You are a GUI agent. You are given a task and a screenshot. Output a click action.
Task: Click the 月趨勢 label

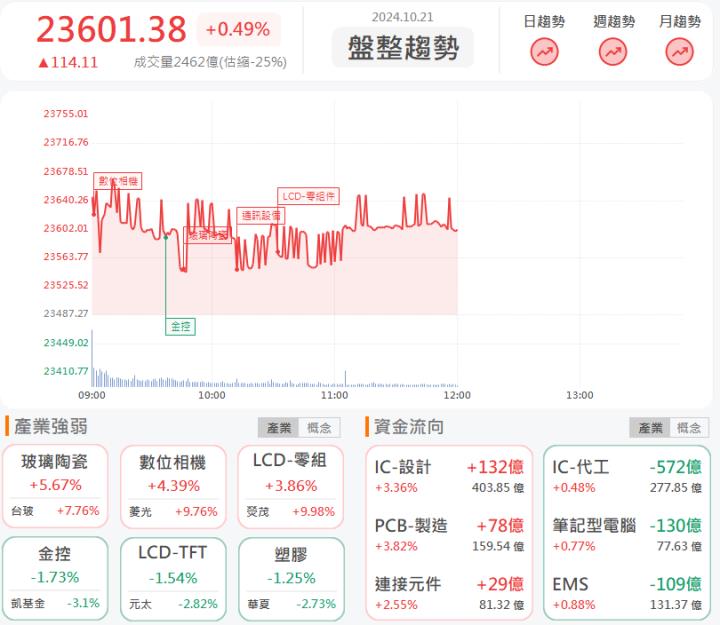[x=680, y=21]
